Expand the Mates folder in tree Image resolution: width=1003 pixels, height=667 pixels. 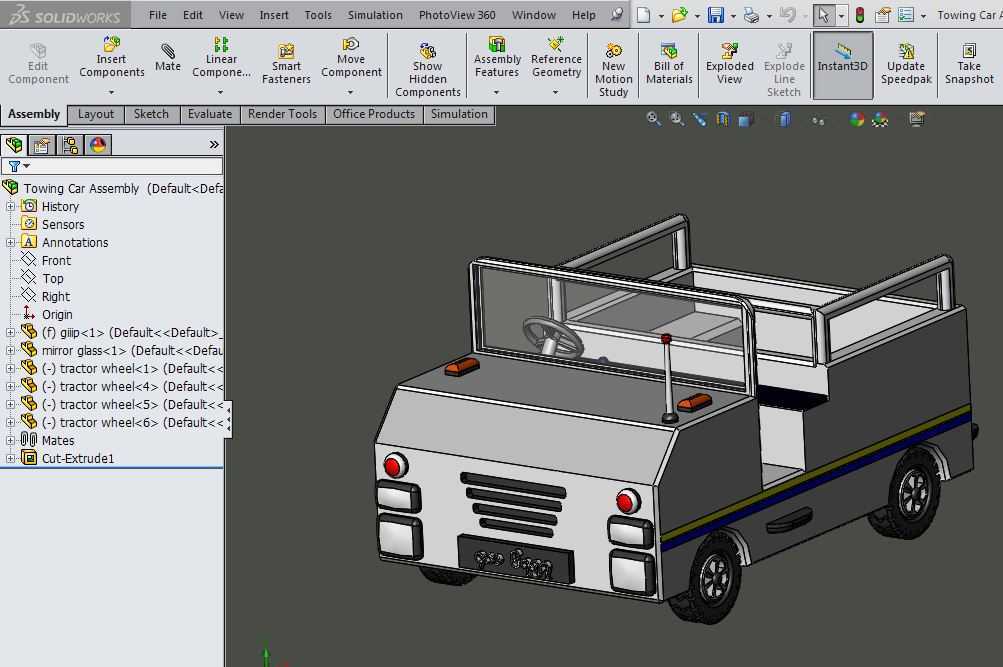[x=10, y=441]
